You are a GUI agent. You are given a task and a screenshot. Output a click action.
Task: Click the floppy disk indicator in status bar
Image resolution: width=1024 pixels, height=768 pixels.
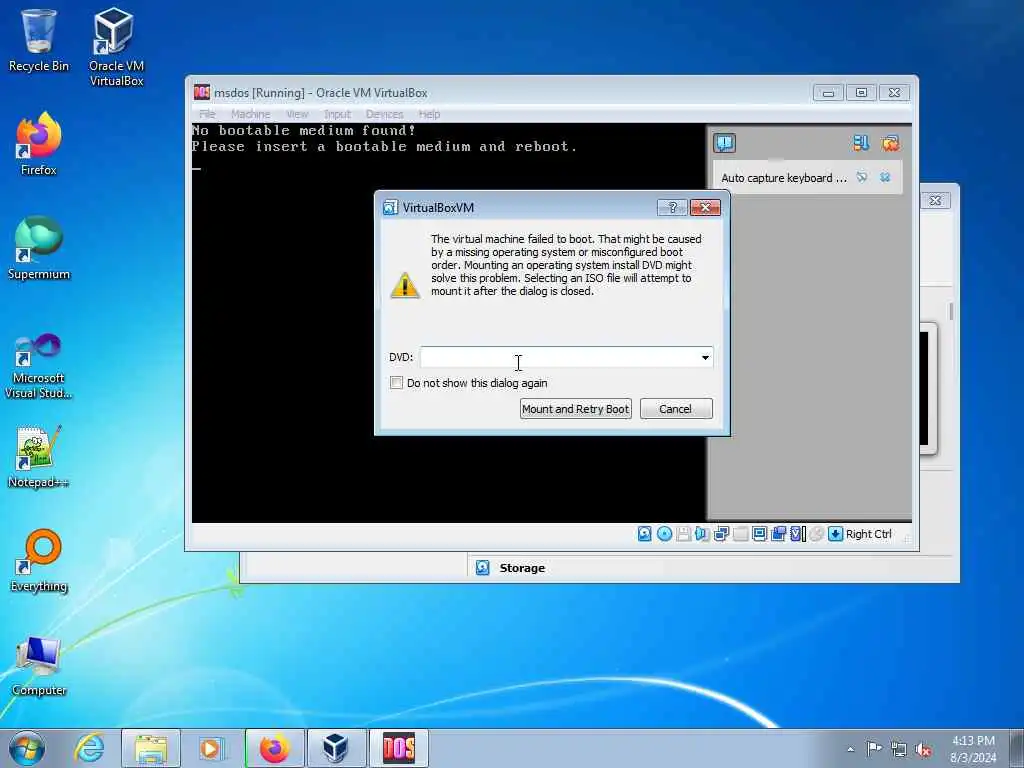683,534
